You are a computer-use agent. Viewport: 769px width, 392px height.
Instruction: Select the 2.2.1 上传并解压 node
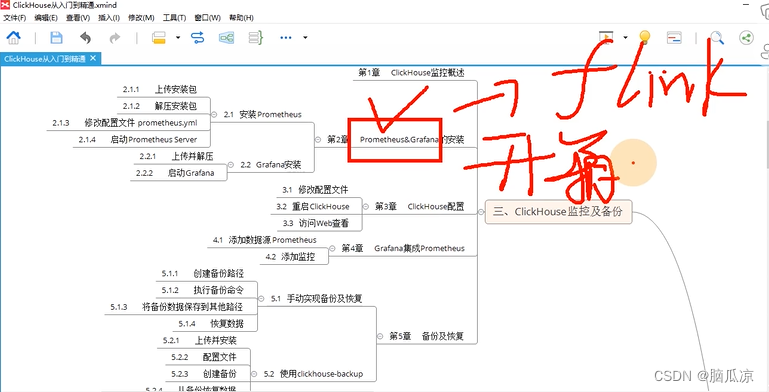(x=177, y=157)
